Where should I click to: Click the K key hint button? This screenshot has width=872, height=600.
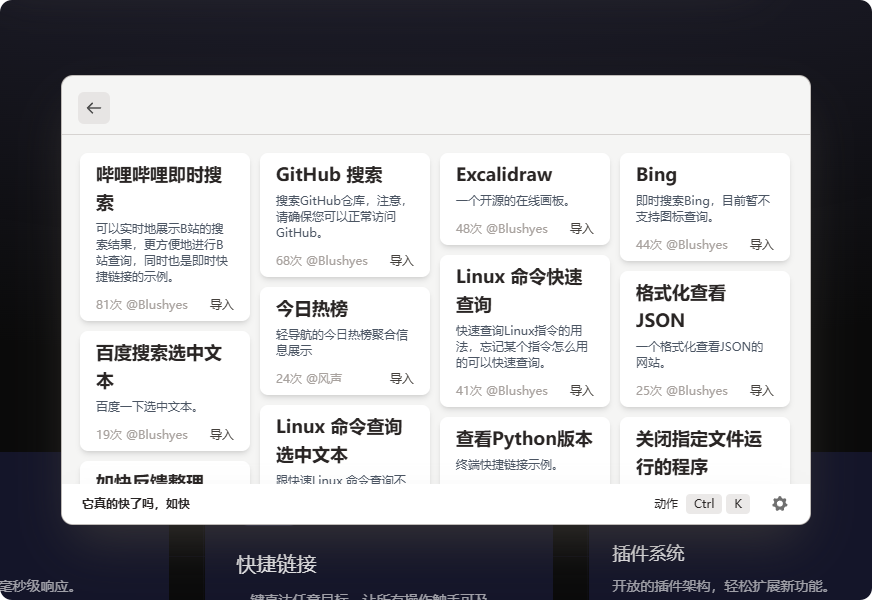tap(738, 504)
